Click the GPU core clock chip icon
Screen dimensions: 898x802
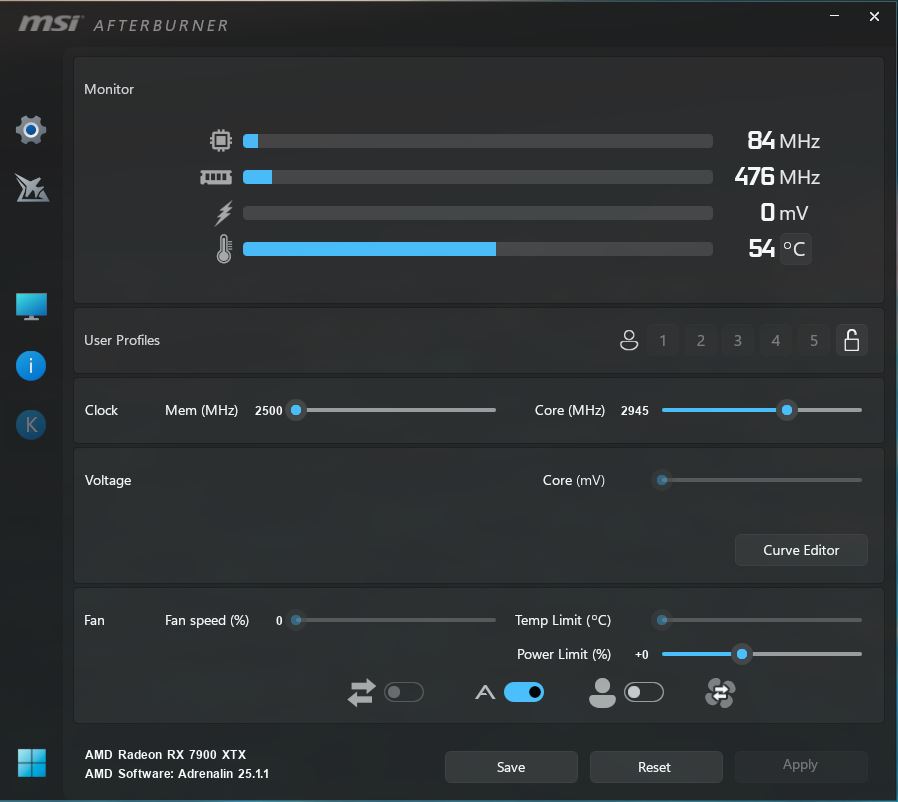tap(220, 140)
